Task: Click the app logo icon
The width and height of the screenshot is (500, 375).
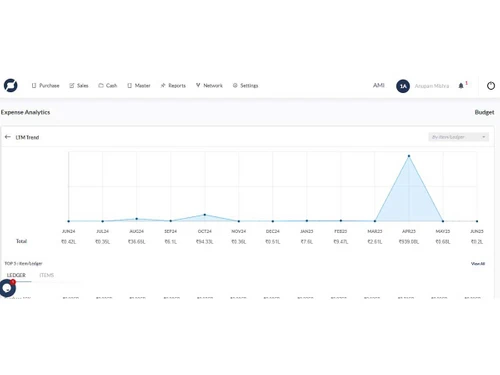Action: coord(11,85)
